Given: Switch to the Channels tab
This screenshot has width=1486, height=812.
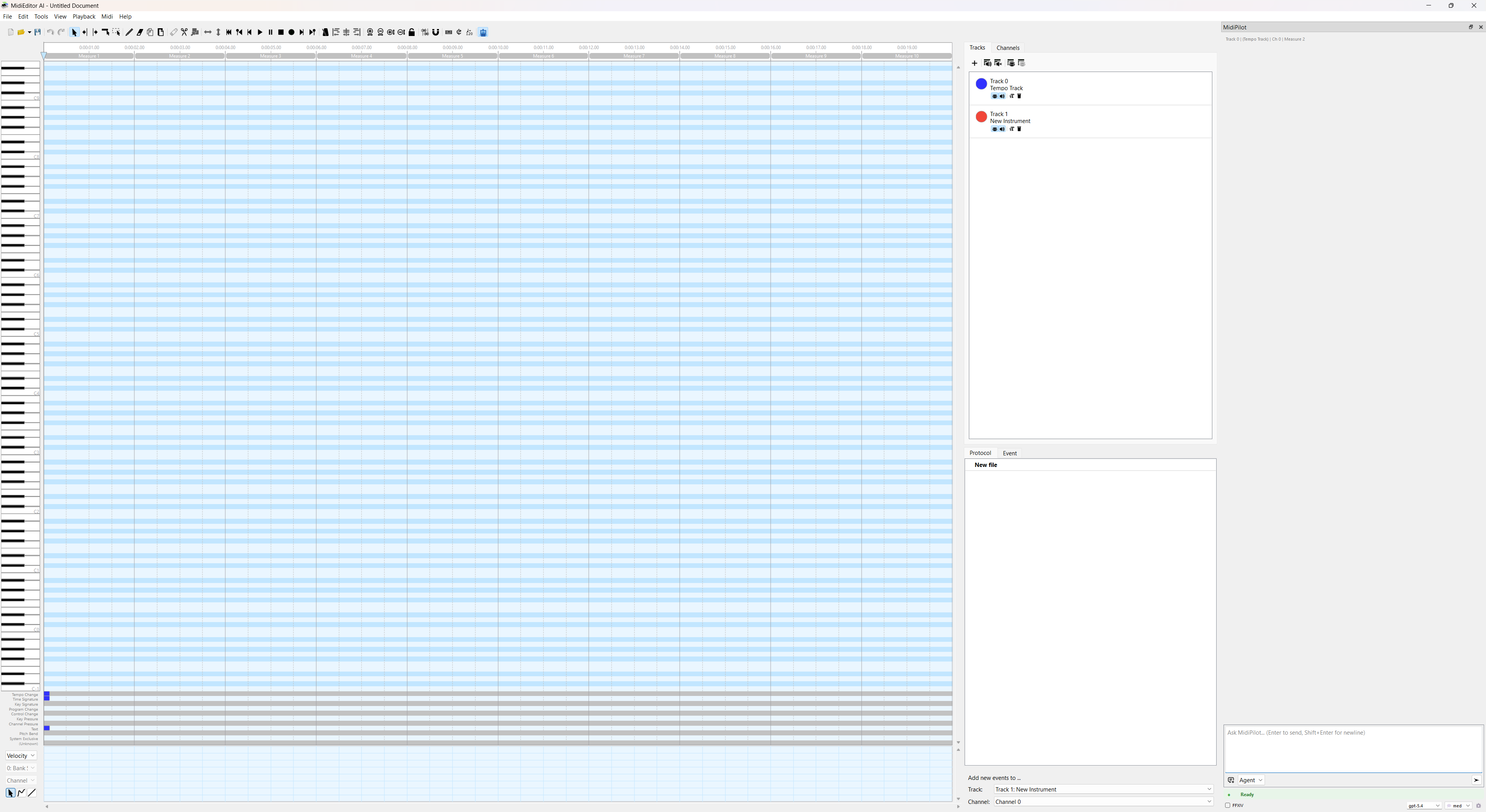Looking at the screenshot, I should [x=1008, y=48].
